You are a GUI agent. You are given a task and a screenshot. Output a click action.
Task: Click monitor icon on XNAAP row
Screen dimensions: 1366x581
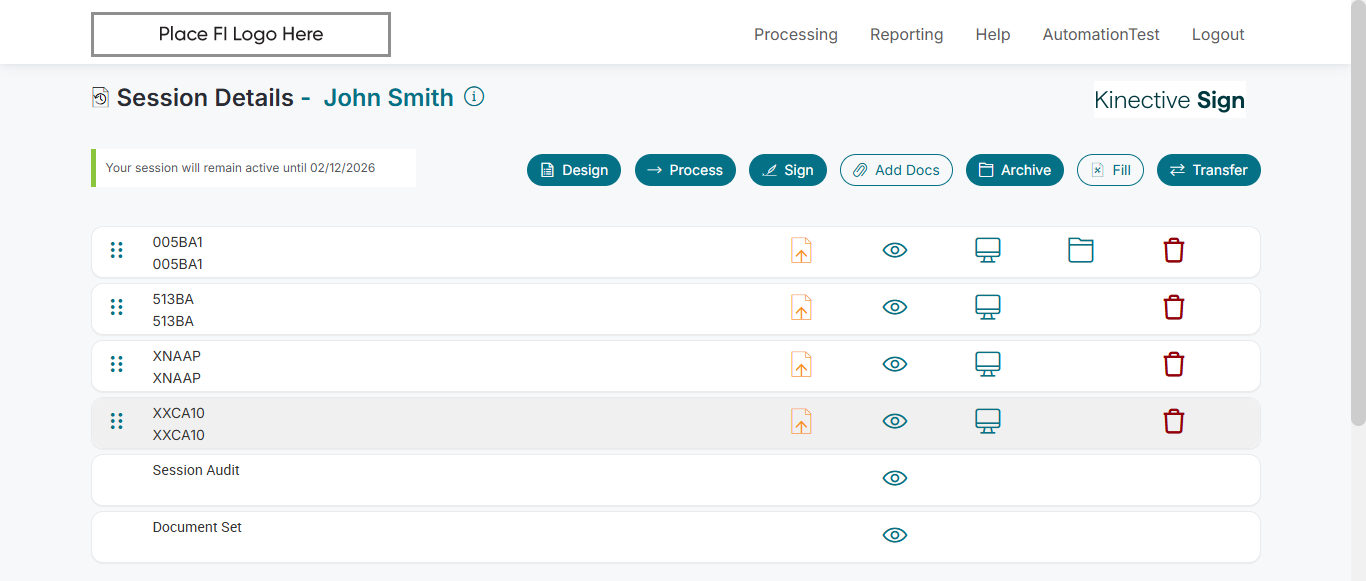pos(988,364)
